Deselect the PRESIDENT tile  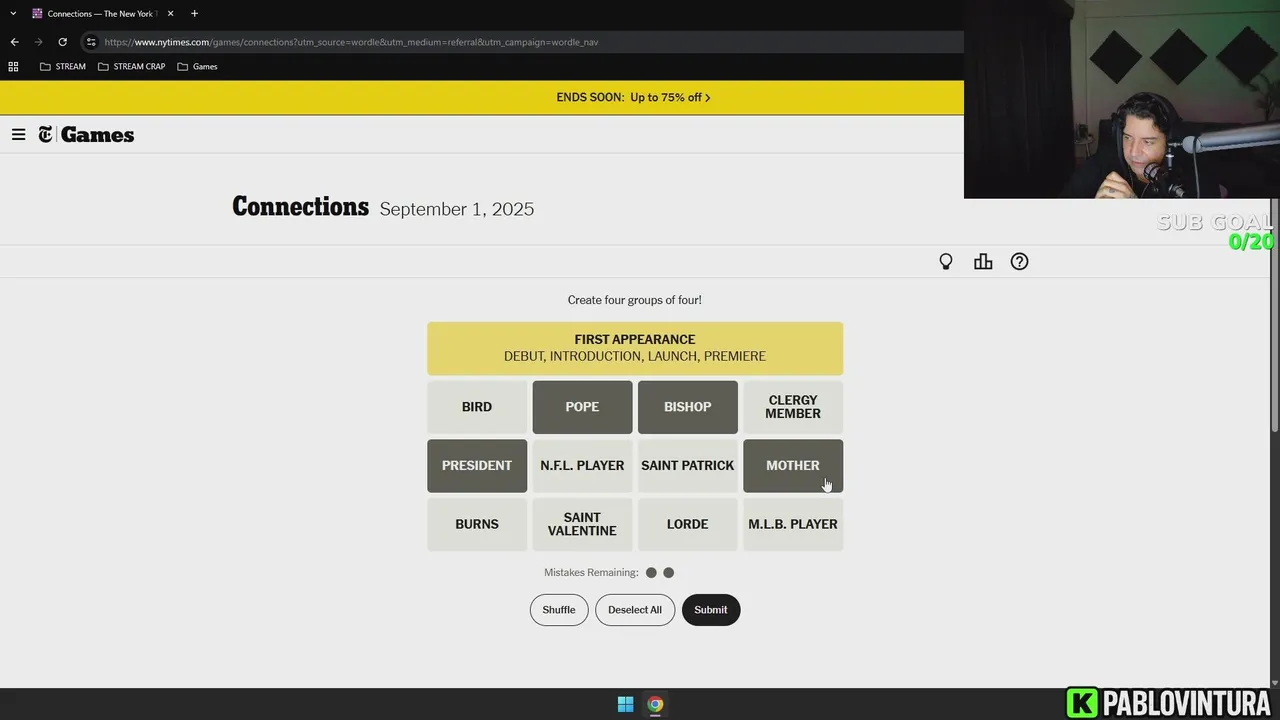click(x=477, y=466)
